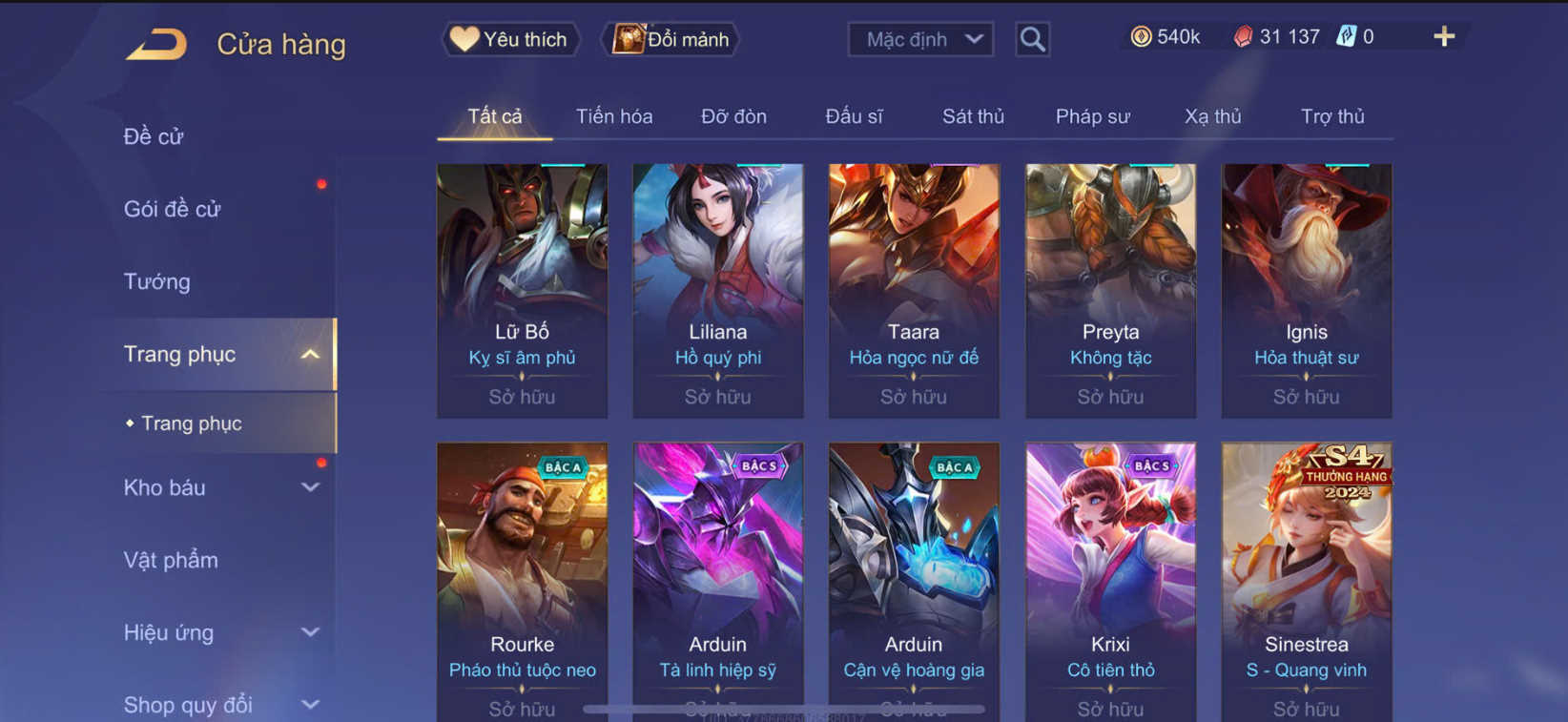Click the red ruby 31 137 icon
The width and height of the screenshot is (1568, 722).
point(1243,37)
